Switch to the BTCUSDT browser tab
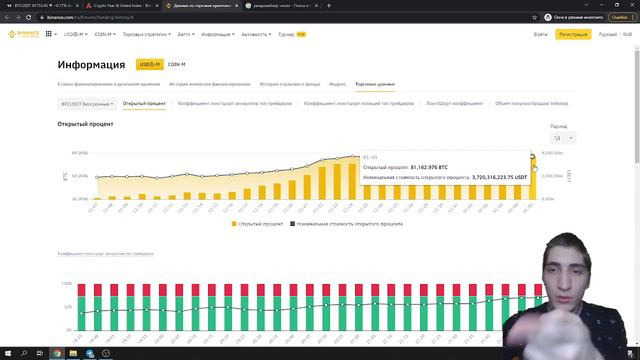The width and height of the screenshot is (640, 360). pos(42,6)
